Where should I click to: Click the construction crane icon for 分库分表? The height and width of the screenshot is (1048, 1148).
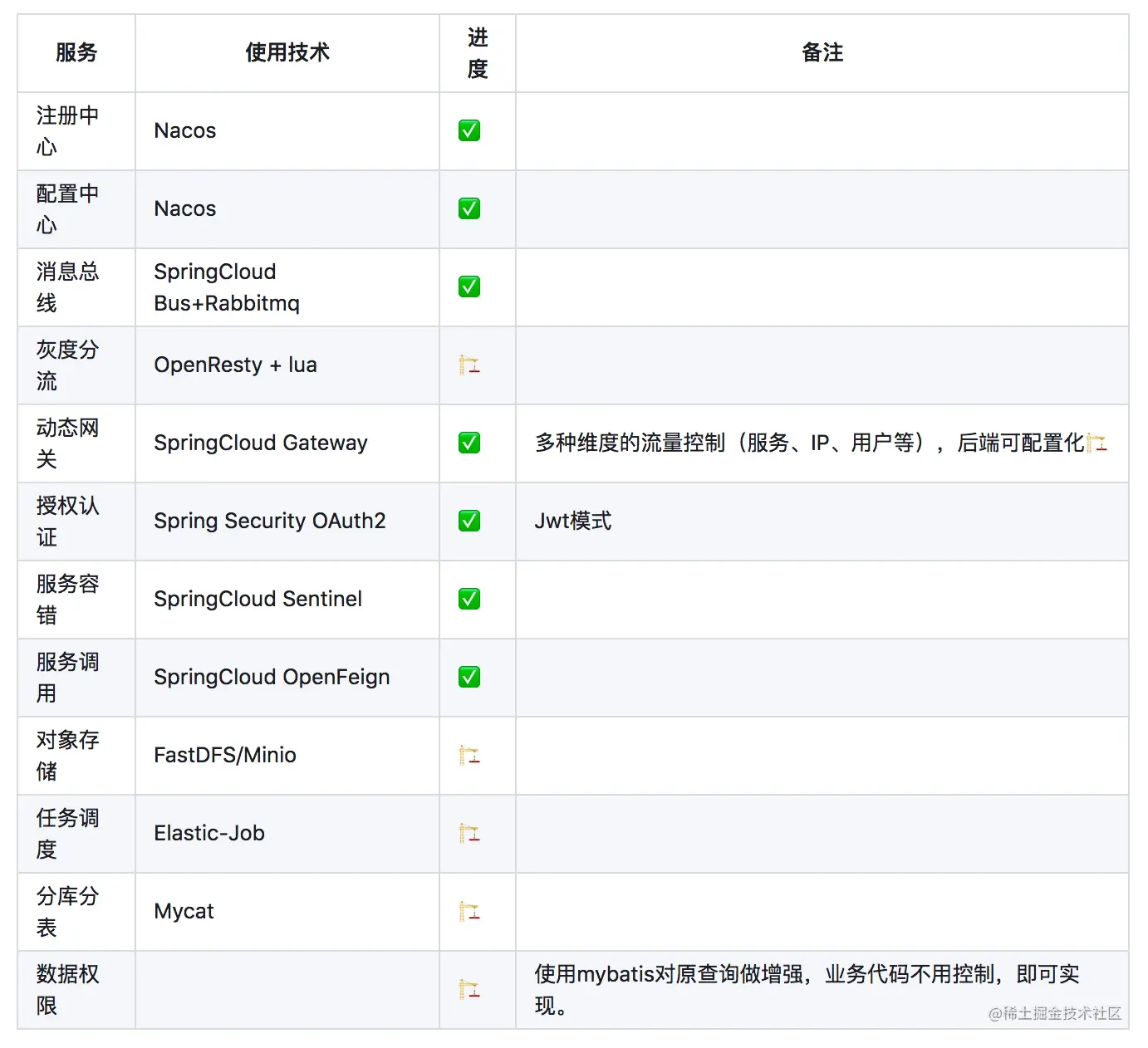pos(469,911)
